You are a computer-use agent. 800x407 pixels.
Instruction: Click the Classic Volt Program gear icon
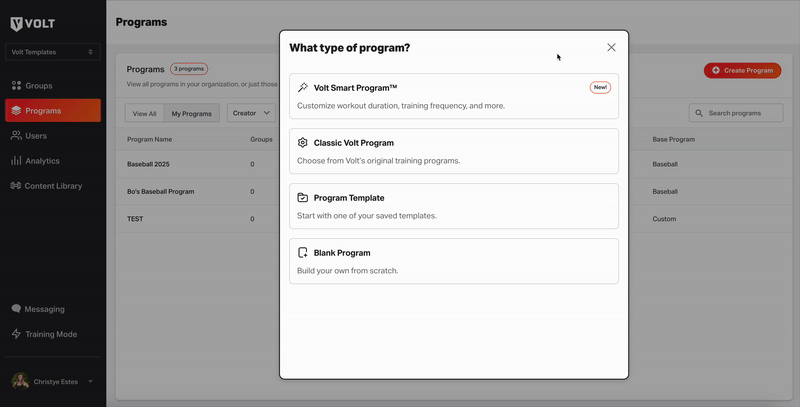pos(303,143)
